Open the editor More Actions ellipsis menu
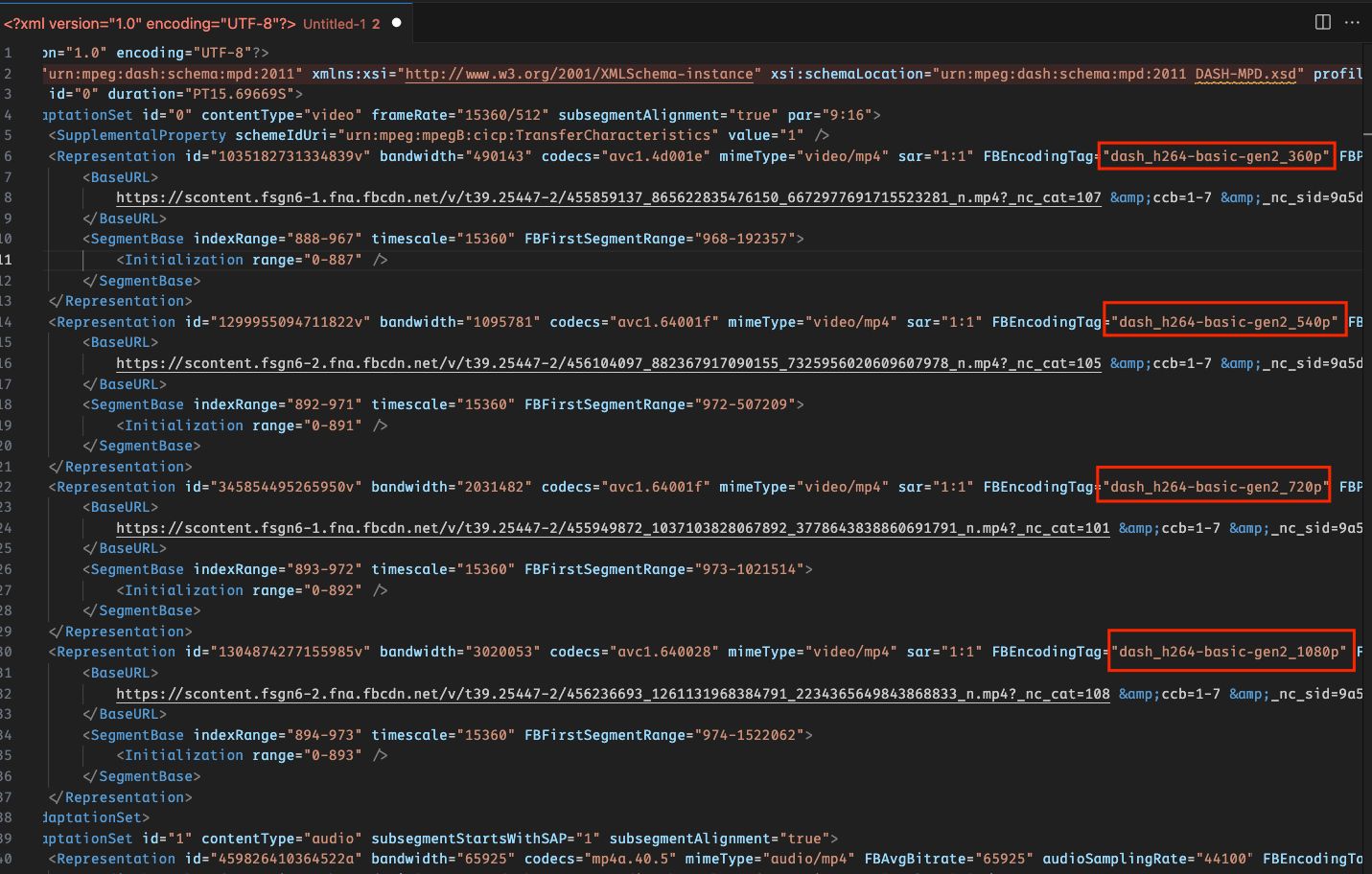 click(x=1352, y=22)
